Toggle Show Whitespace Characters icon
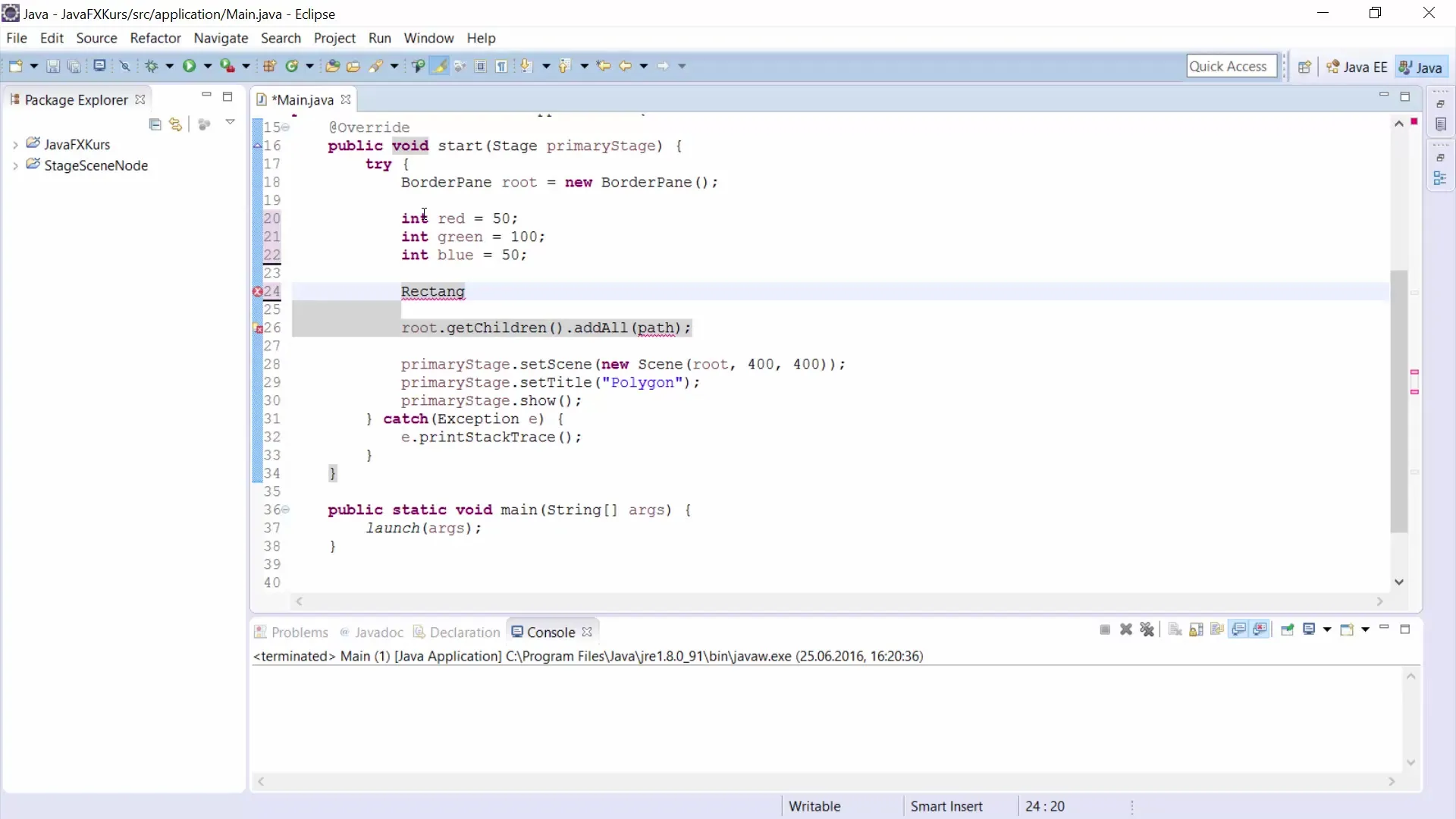The image size is (1456, 819). point(502,66)
